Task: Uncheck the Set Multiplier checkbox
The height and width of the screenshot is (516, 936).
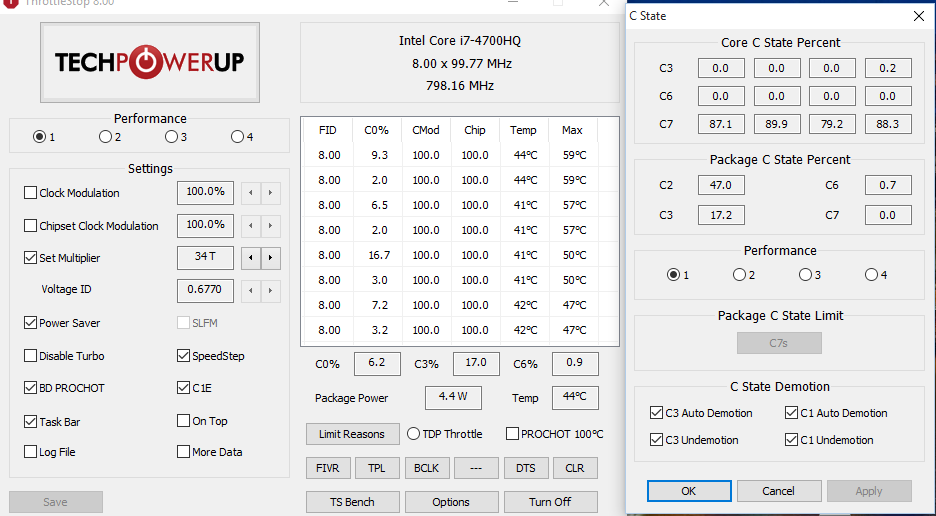Action: point(30,258)
